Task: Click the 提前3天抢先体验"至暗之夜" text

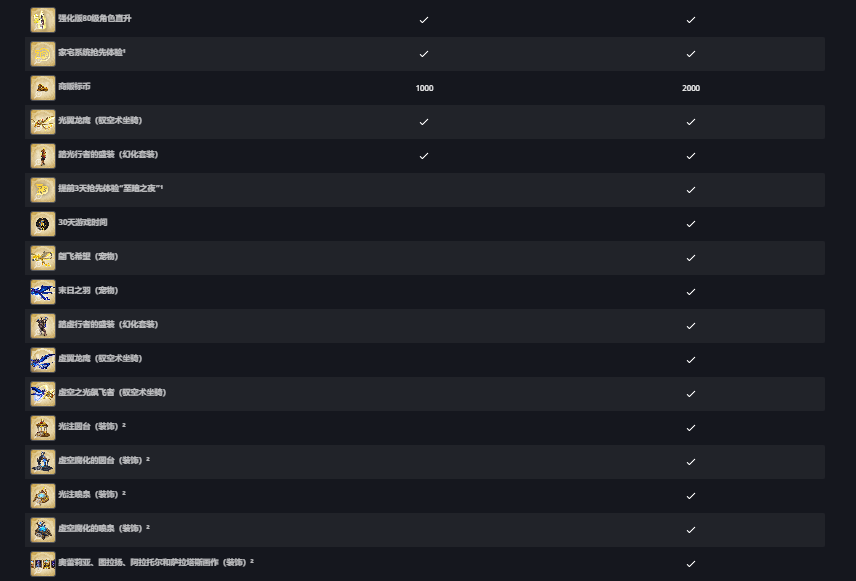Action: click(110, 189)
